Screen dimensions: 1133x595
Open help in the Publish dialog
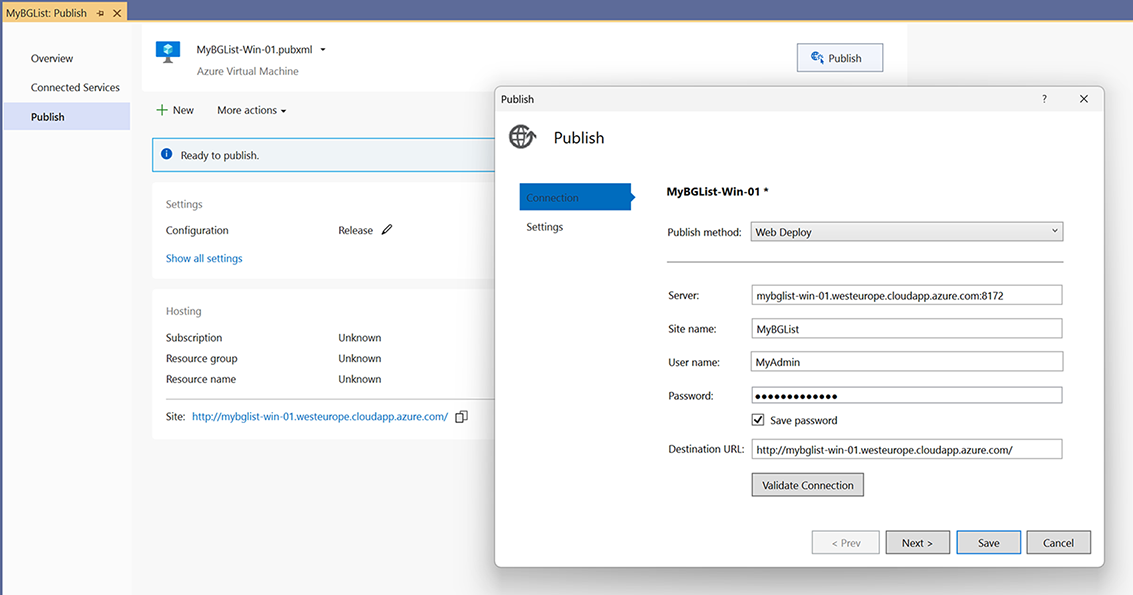1044,99
